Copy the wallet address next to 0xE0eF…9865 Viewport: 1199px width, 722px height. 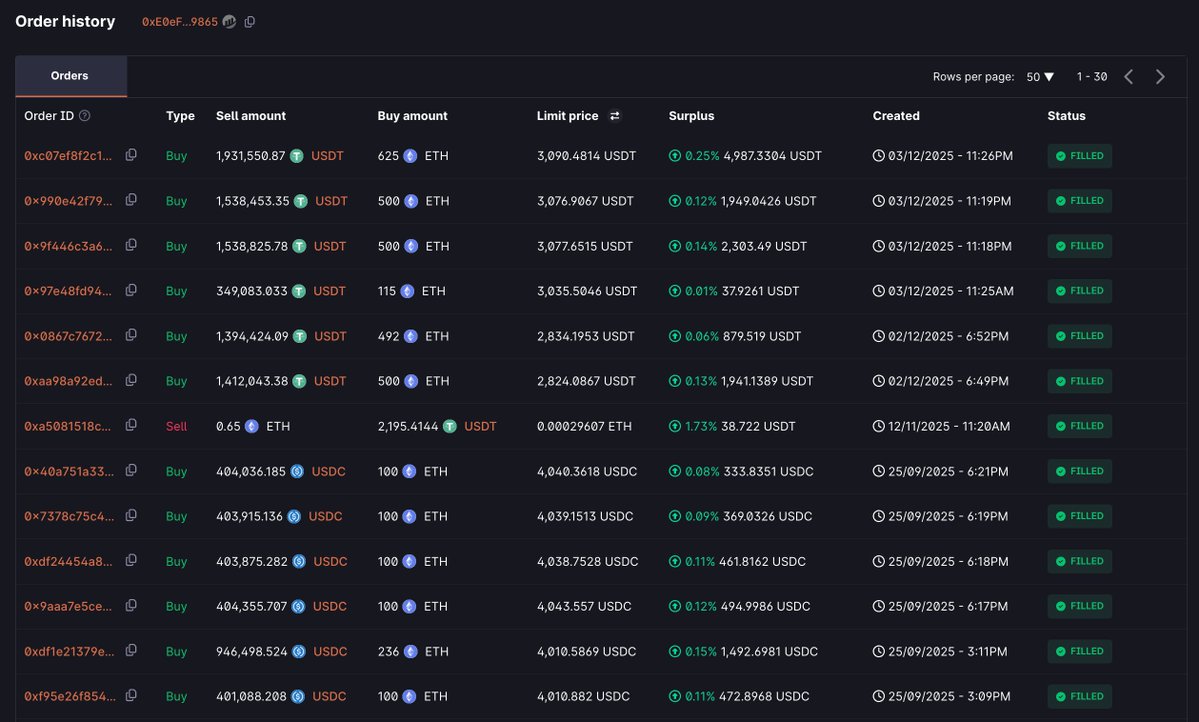click(x=250, y=22)
